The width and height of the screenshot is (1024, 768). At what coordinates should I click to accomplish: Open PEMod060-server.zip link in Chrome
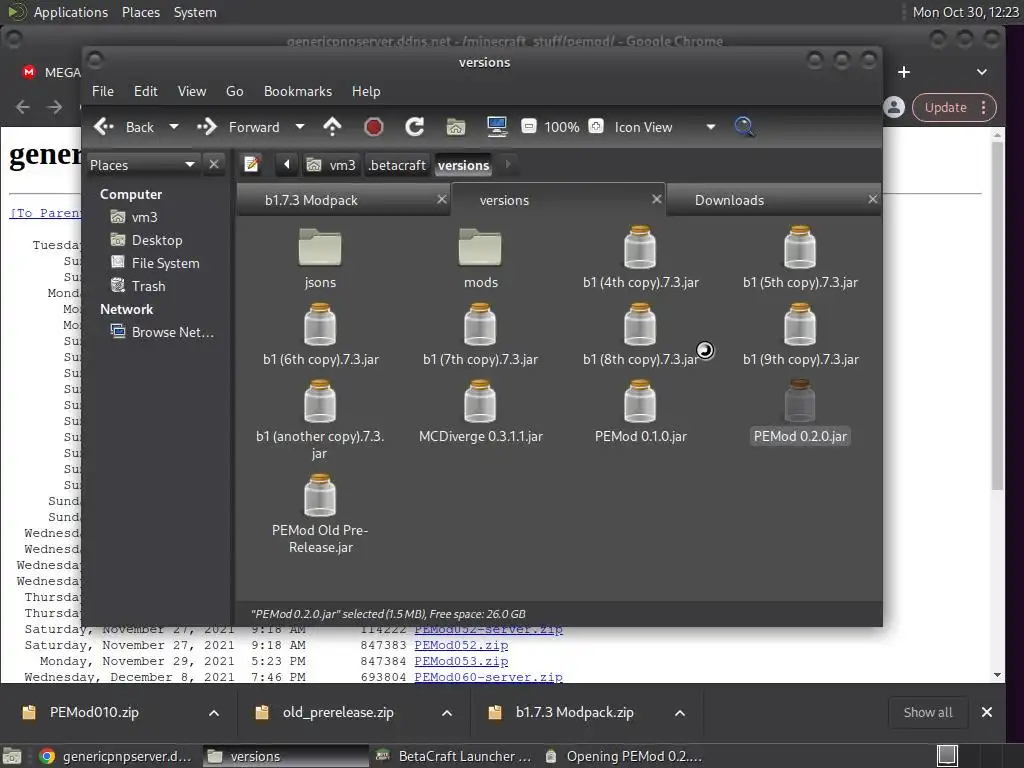[x=488, y=677]
